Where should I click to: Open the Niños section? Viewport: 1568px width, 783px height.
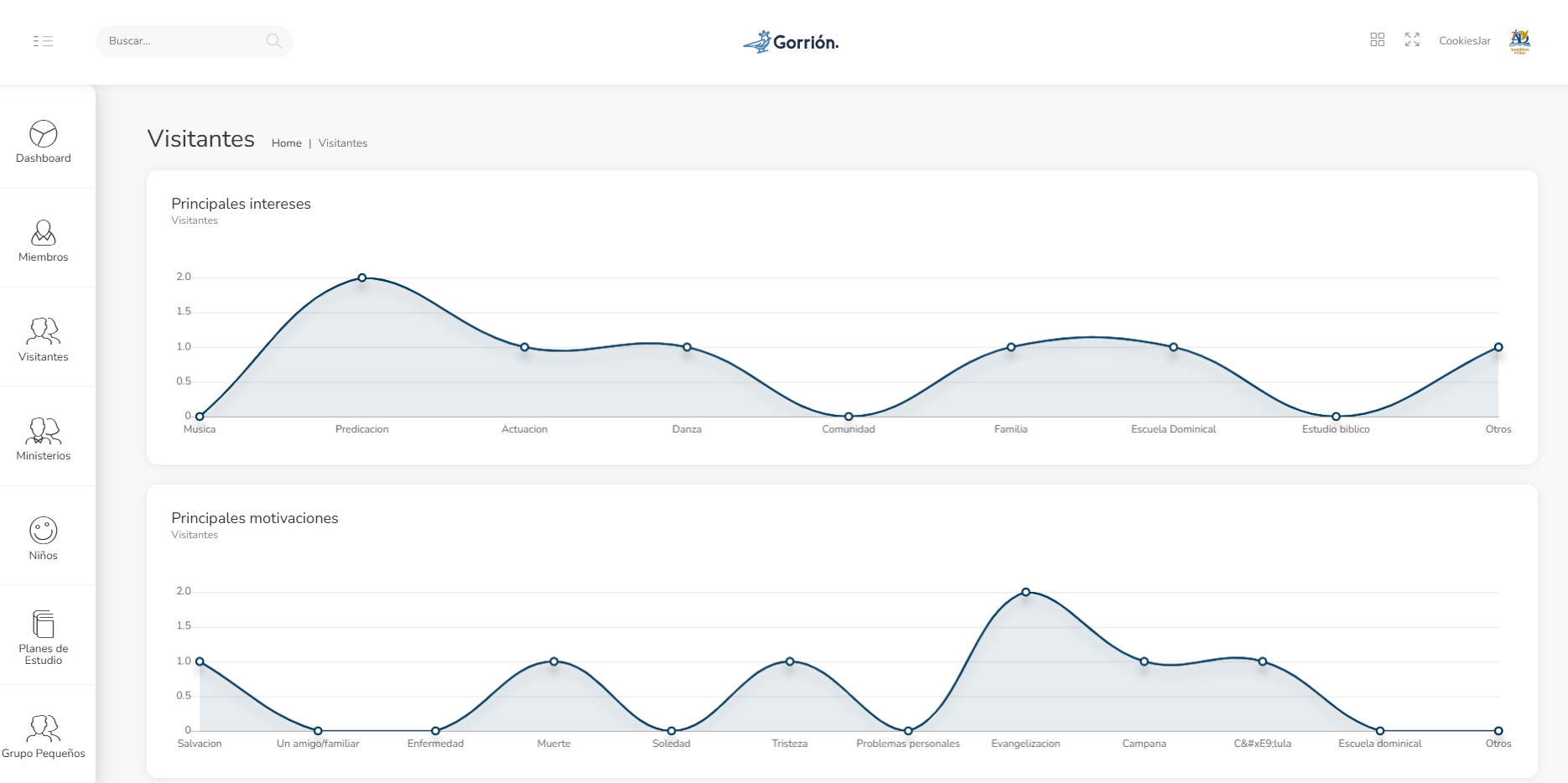click(x=44, y=538)
